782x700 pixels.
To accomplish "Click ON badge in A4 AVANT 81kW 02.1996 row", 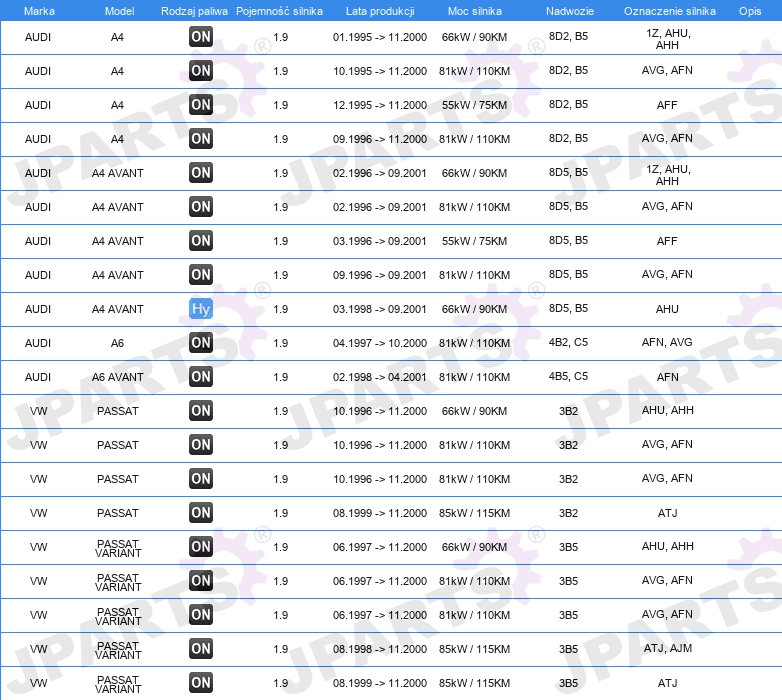I will (x=201, y=206).
